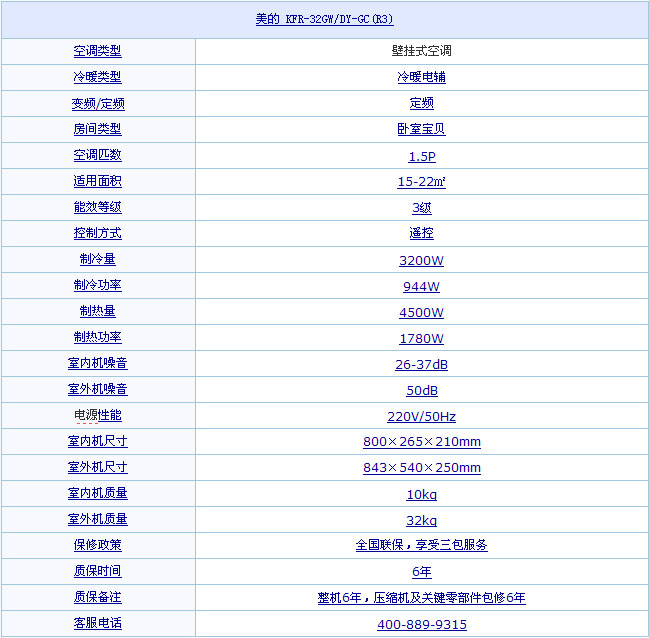This screenshot has height=638, width=649.
Task: Open the 制热量 label link
Action: tap(98, 311)
